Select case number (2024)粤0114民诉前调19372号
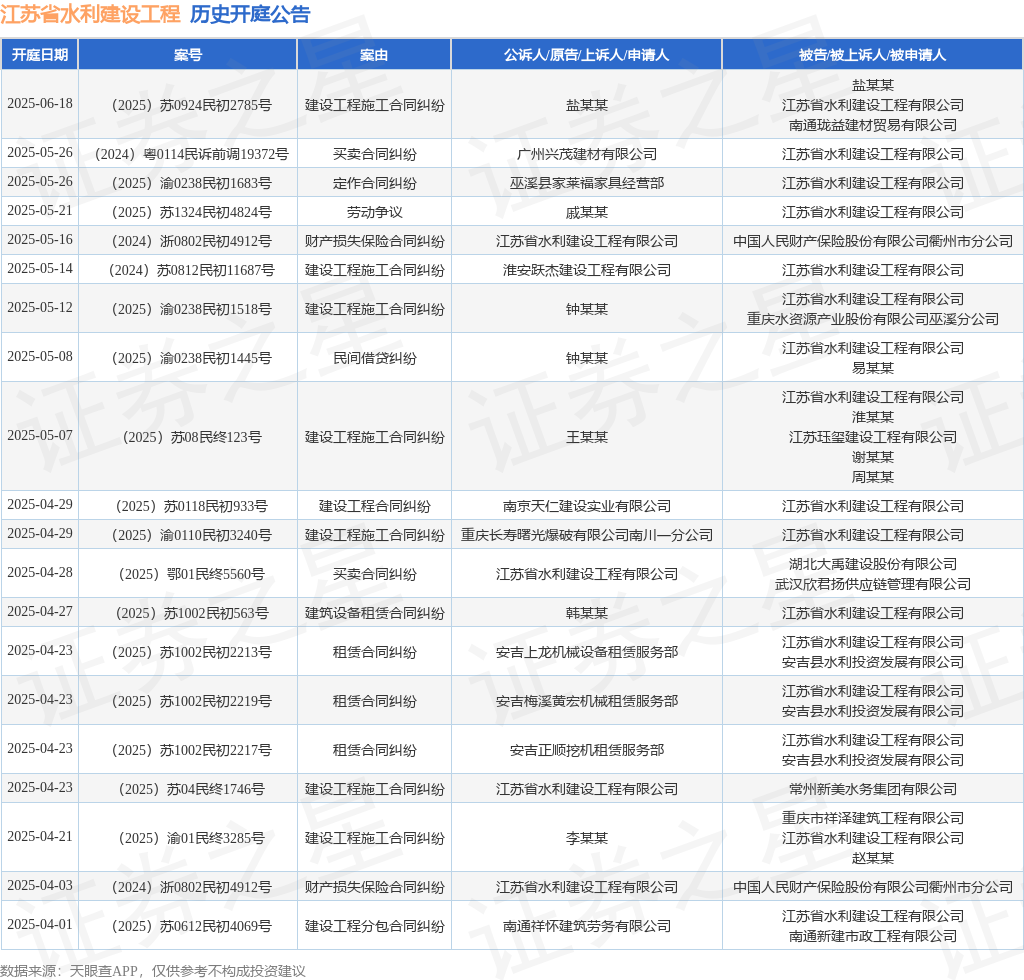 coord(189,154)
